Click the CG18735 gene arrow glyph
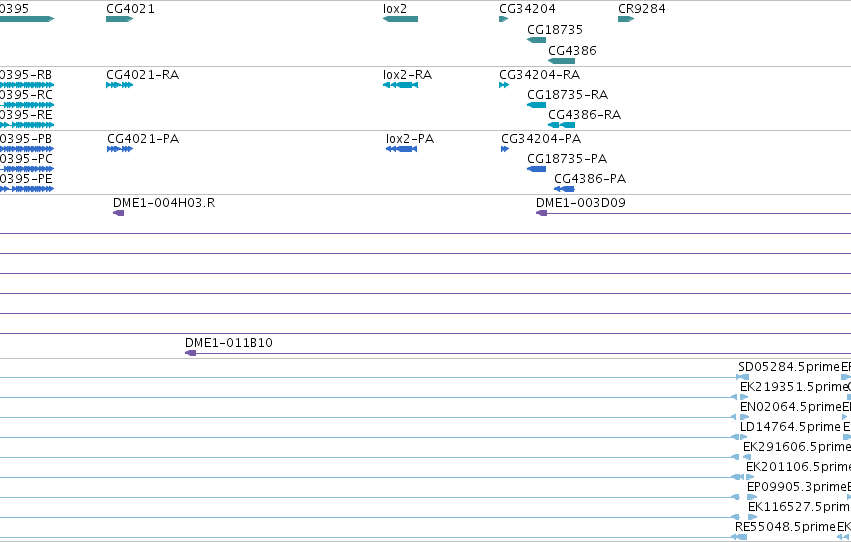851x542 pixels. tap(536, 40)
